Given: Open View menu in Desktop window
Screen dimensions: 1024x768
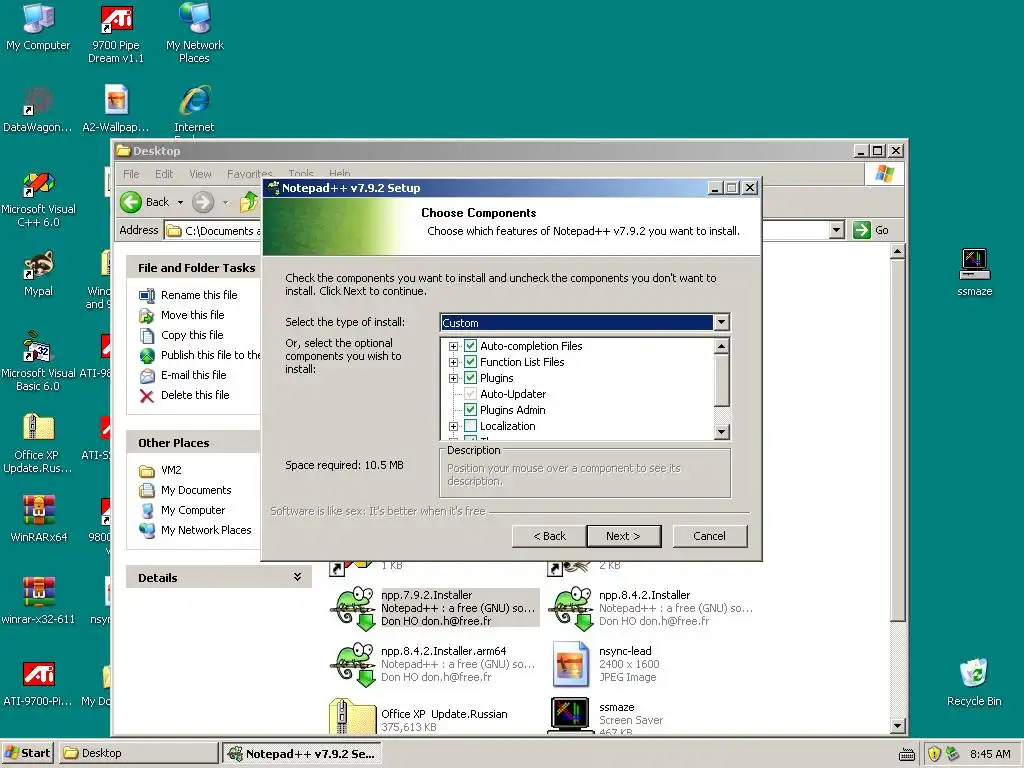Looking at the screenshot, I should [200, 174].
